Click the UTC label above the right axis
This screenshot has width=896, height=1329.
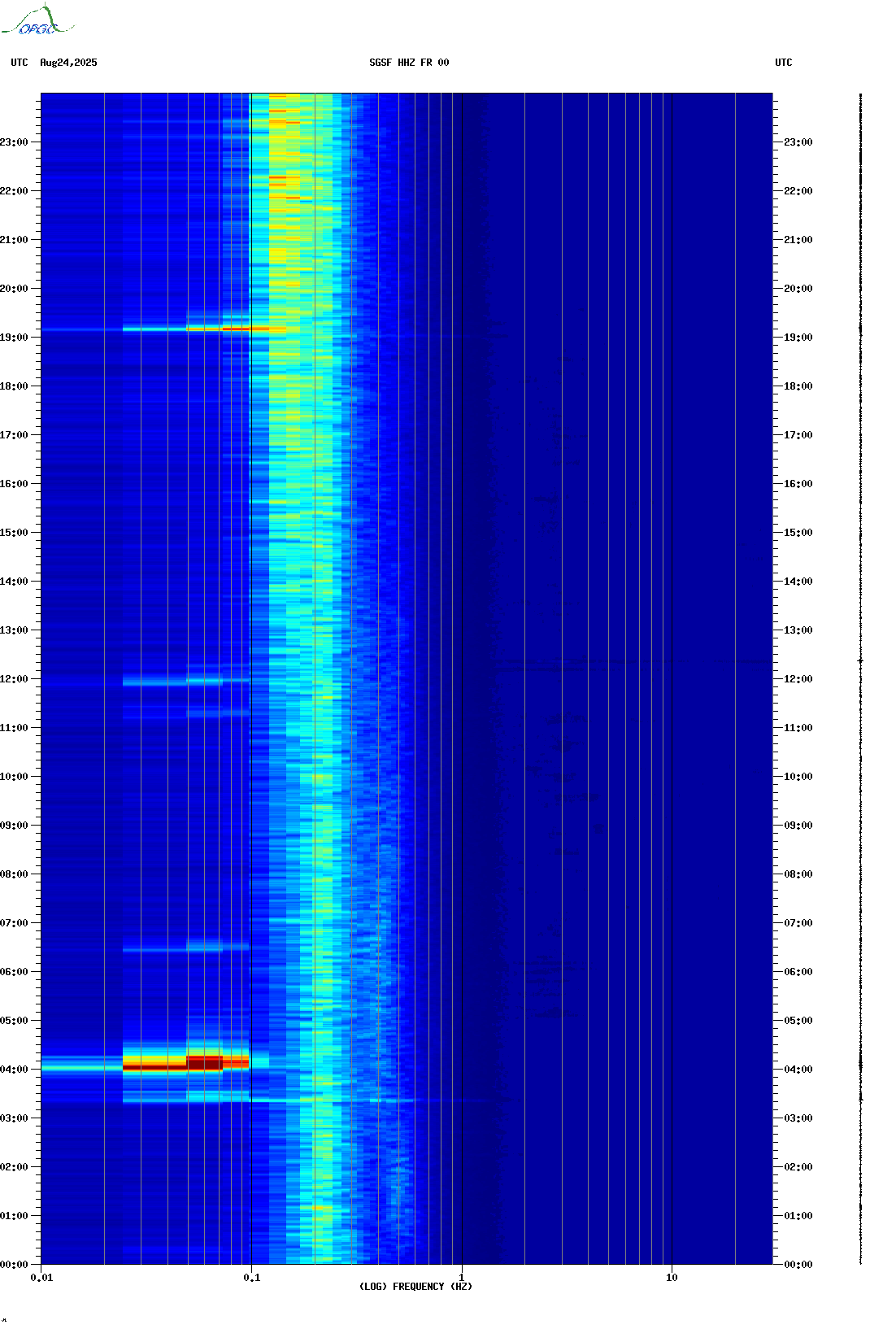tap(784, 63)
